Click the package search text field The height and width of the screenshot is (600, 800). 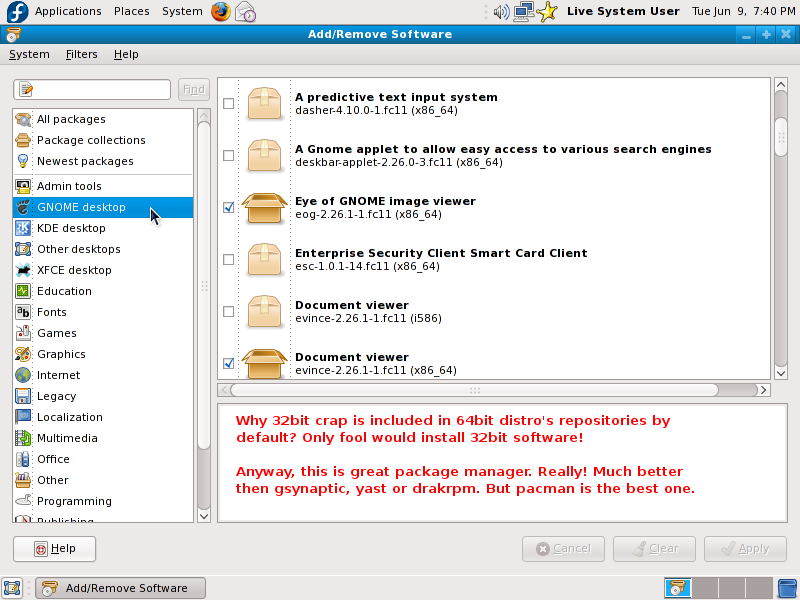92,90
